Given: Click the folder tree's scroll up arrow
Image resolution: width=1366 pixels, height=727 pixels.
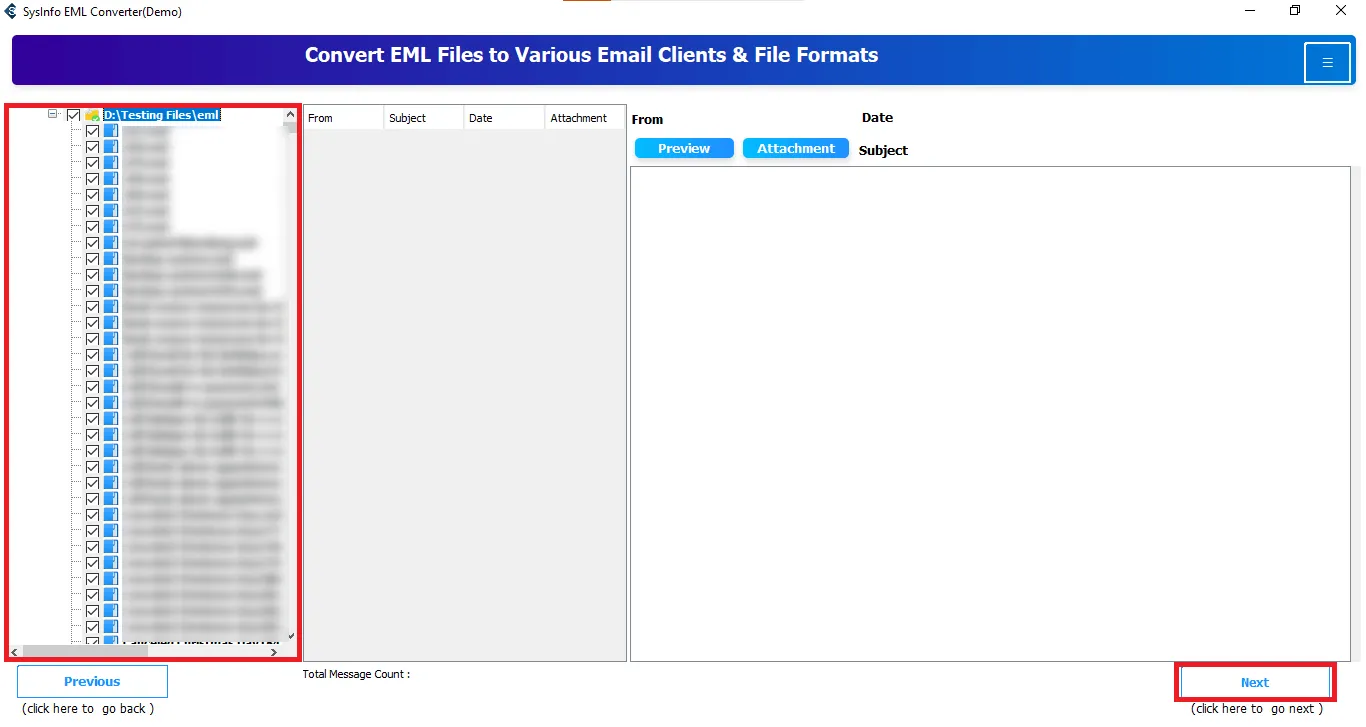Looking at the screenshot, I should click(291, 114).
